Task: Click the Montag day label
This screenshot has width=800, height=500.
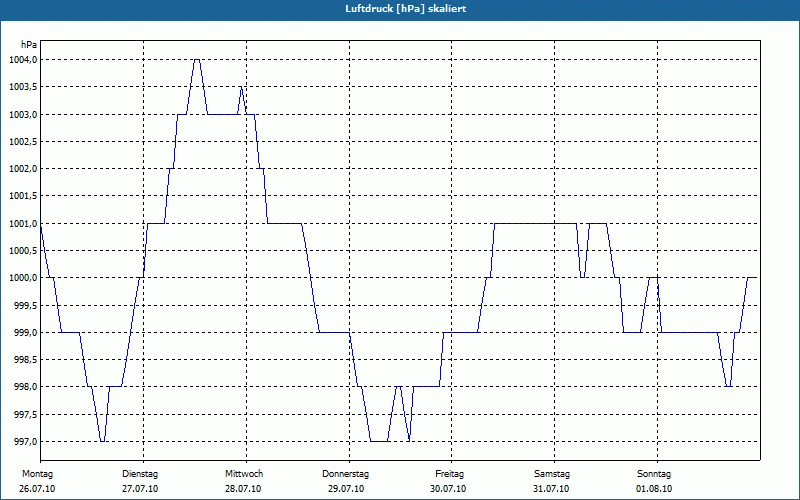Action: click(x=37, y=474)
